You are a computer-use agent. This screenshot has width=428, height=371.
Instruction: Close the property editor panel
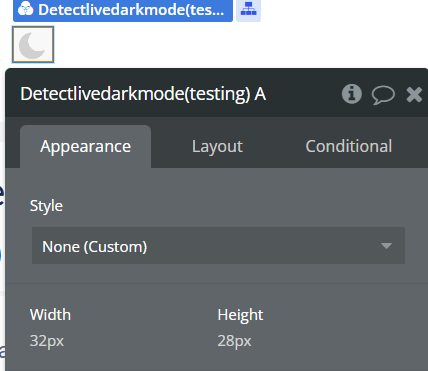coord(414,94)
